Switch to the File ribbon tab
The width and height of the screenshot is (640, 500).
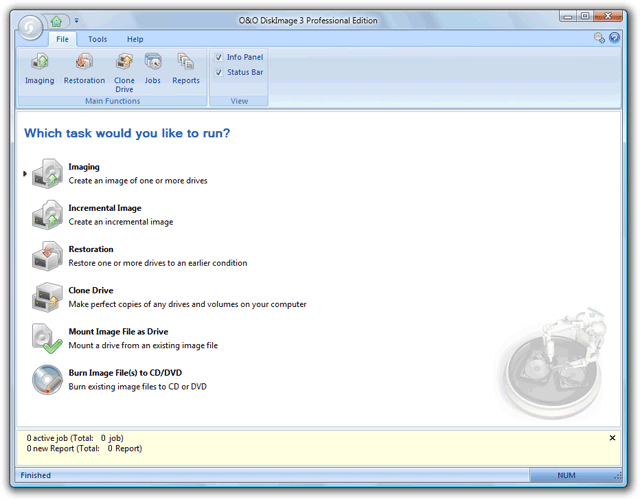(62, 39)
